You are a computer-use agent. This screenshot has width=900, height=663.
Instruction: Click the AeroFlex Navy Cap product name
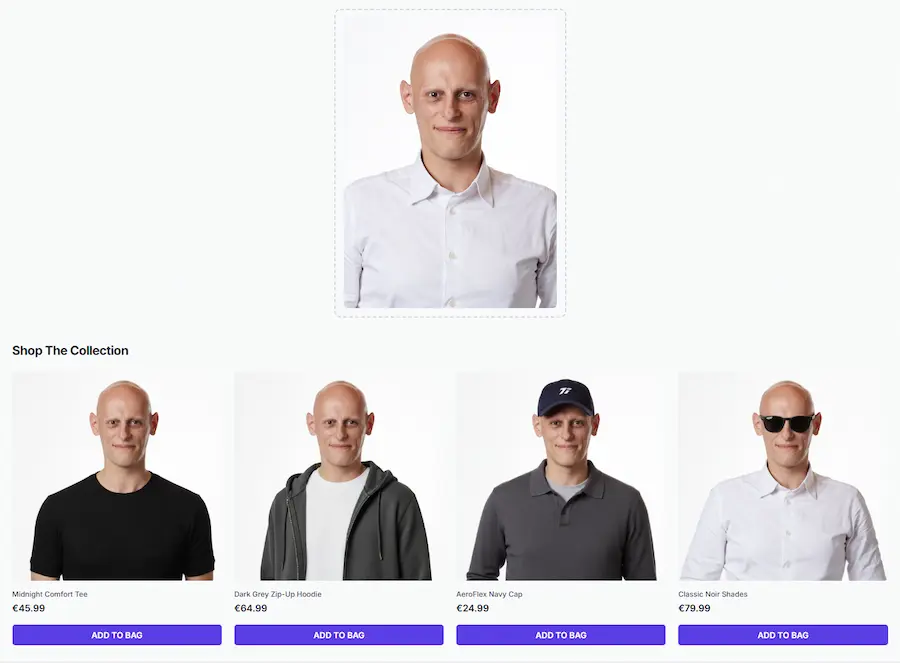489,594
